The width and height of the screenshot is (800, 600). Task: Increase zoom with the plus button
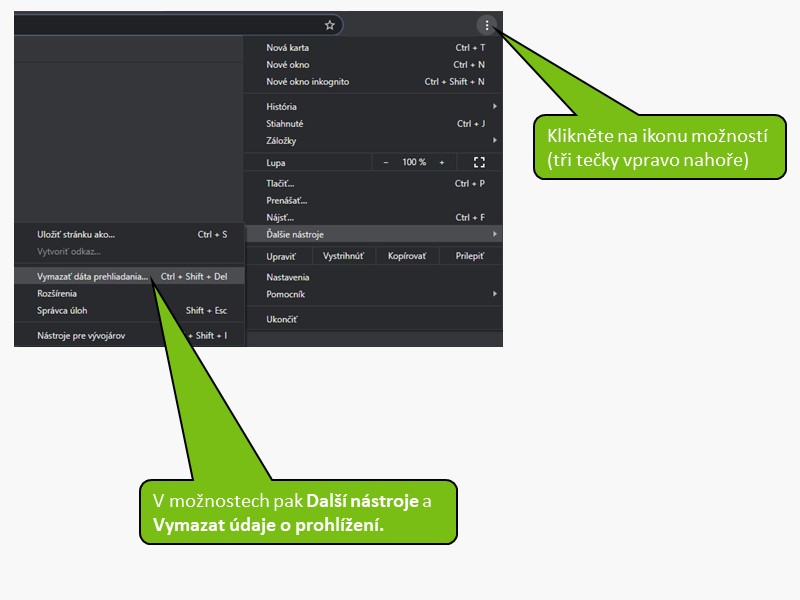point(441,162)
